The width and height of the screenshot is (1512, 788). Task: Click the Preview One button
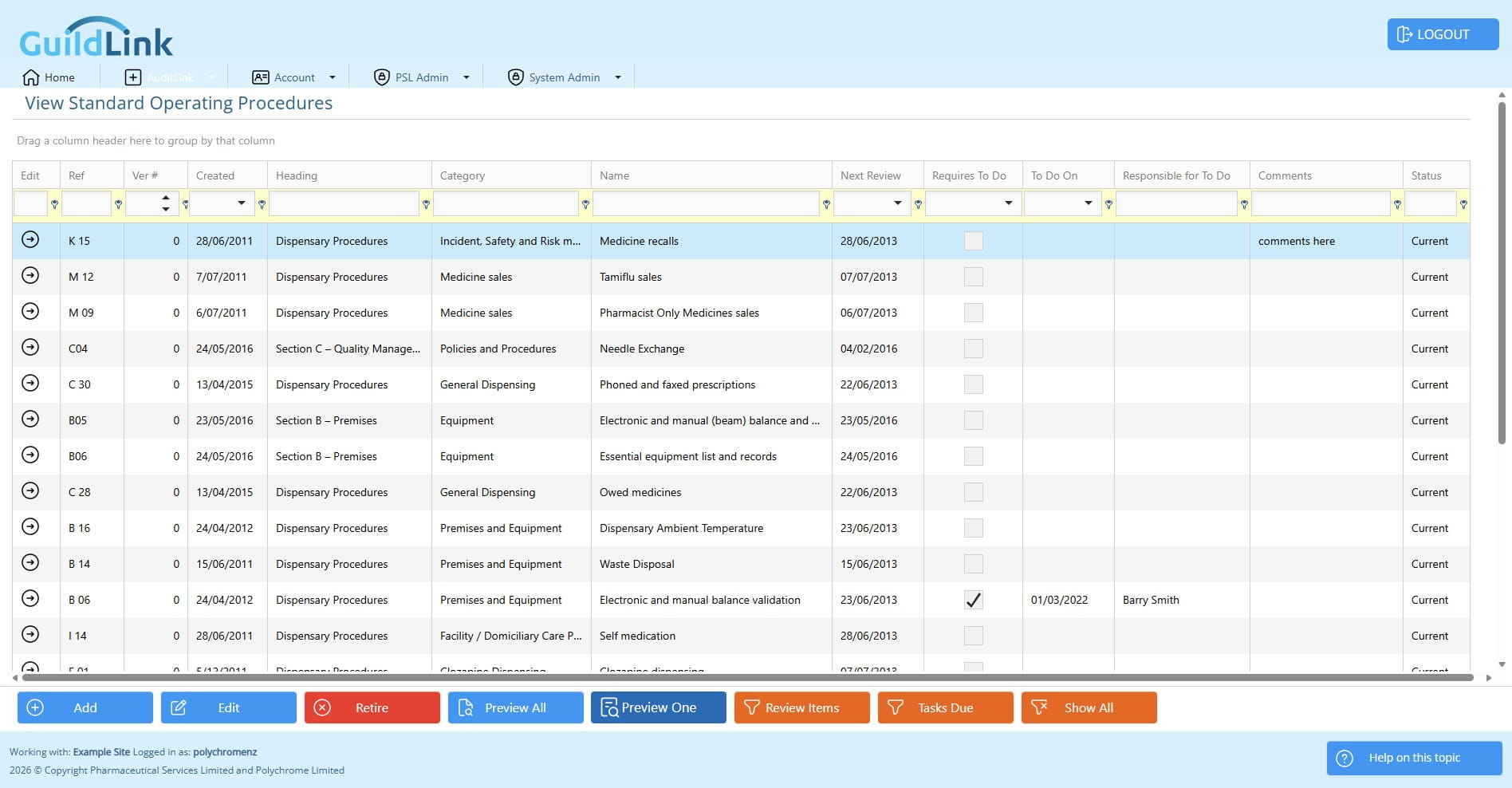click(x=659, y=707)
